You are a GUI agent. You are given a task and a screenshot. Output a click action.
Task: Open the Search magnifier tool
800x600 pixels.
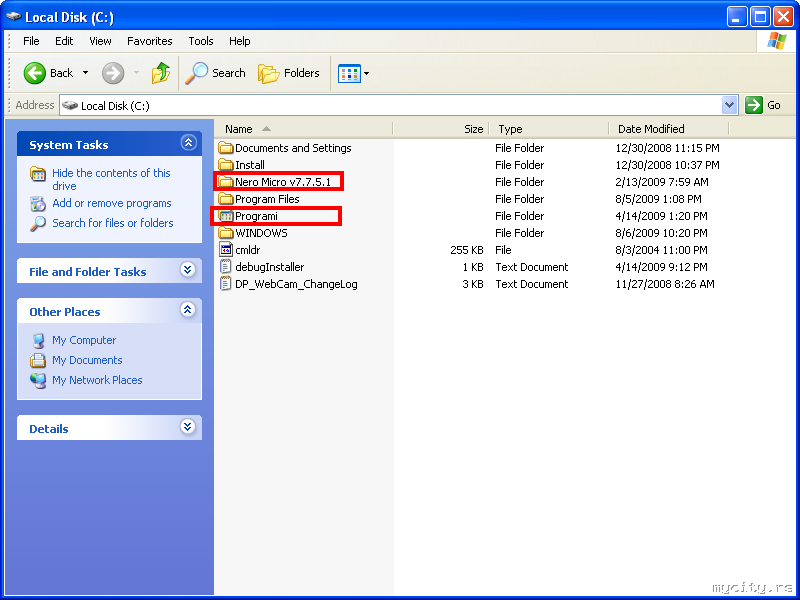pos(197,73)
